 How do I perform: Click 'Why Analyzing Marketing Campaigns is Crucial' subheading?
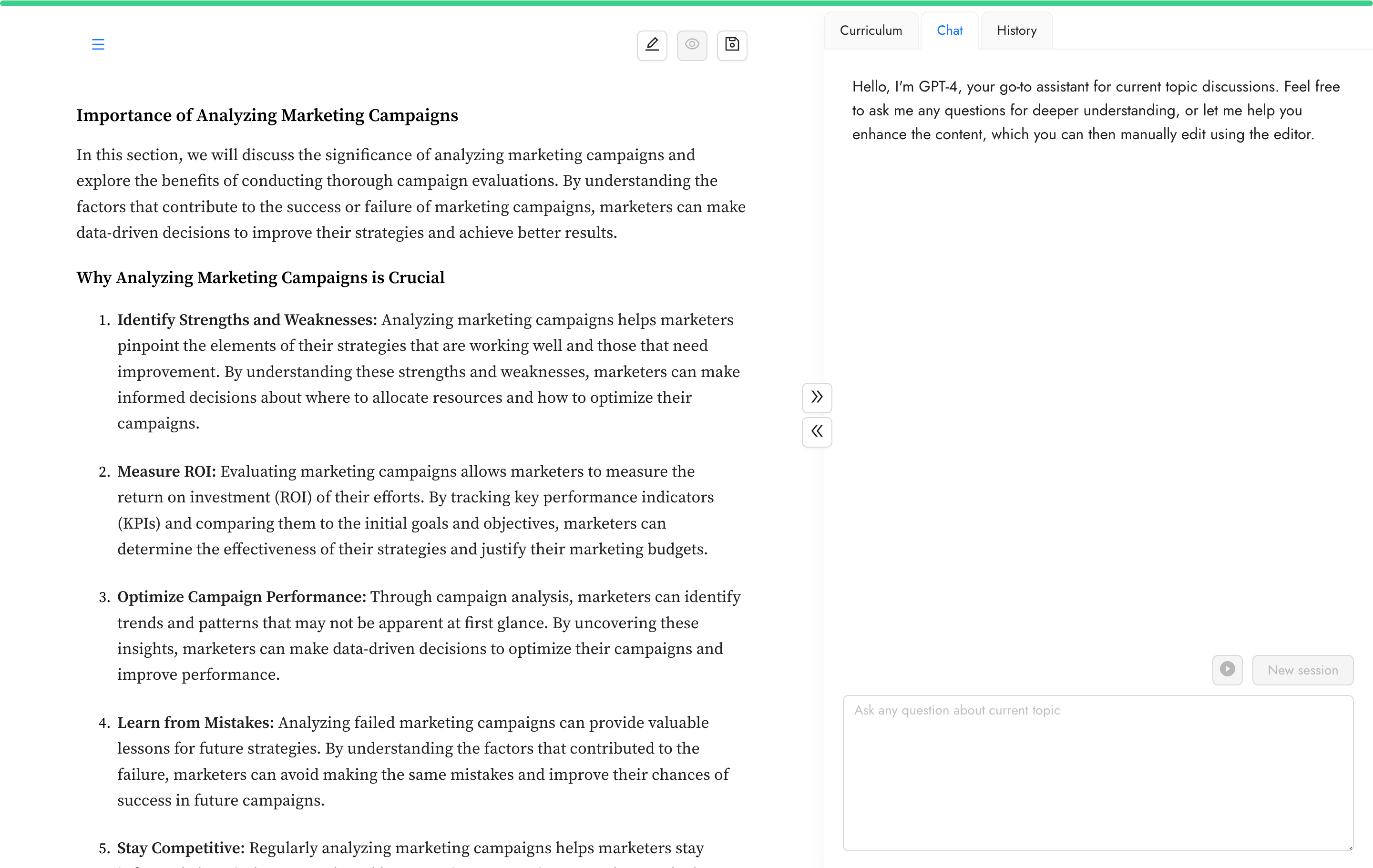pos(261,277)
